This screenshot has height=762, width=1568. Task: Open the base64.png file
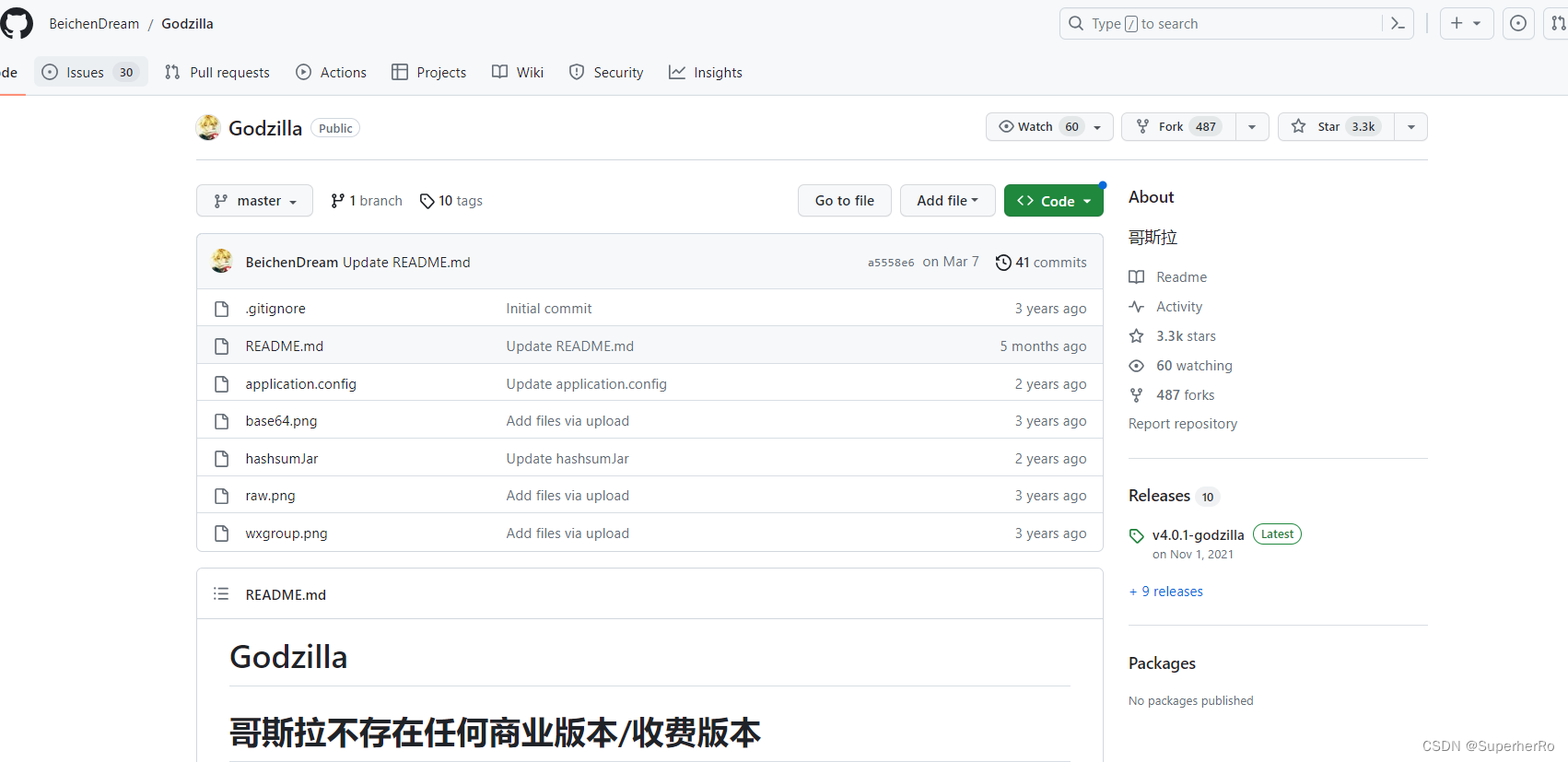pos(281,421)
